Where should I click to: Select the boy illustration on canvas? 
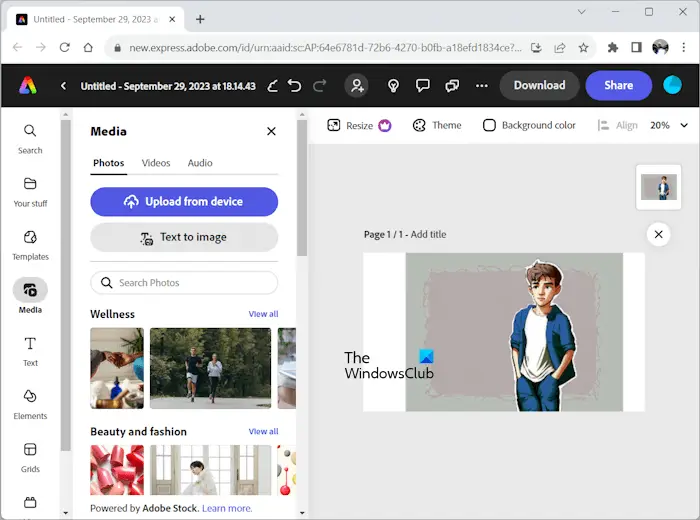pos(544,336)
